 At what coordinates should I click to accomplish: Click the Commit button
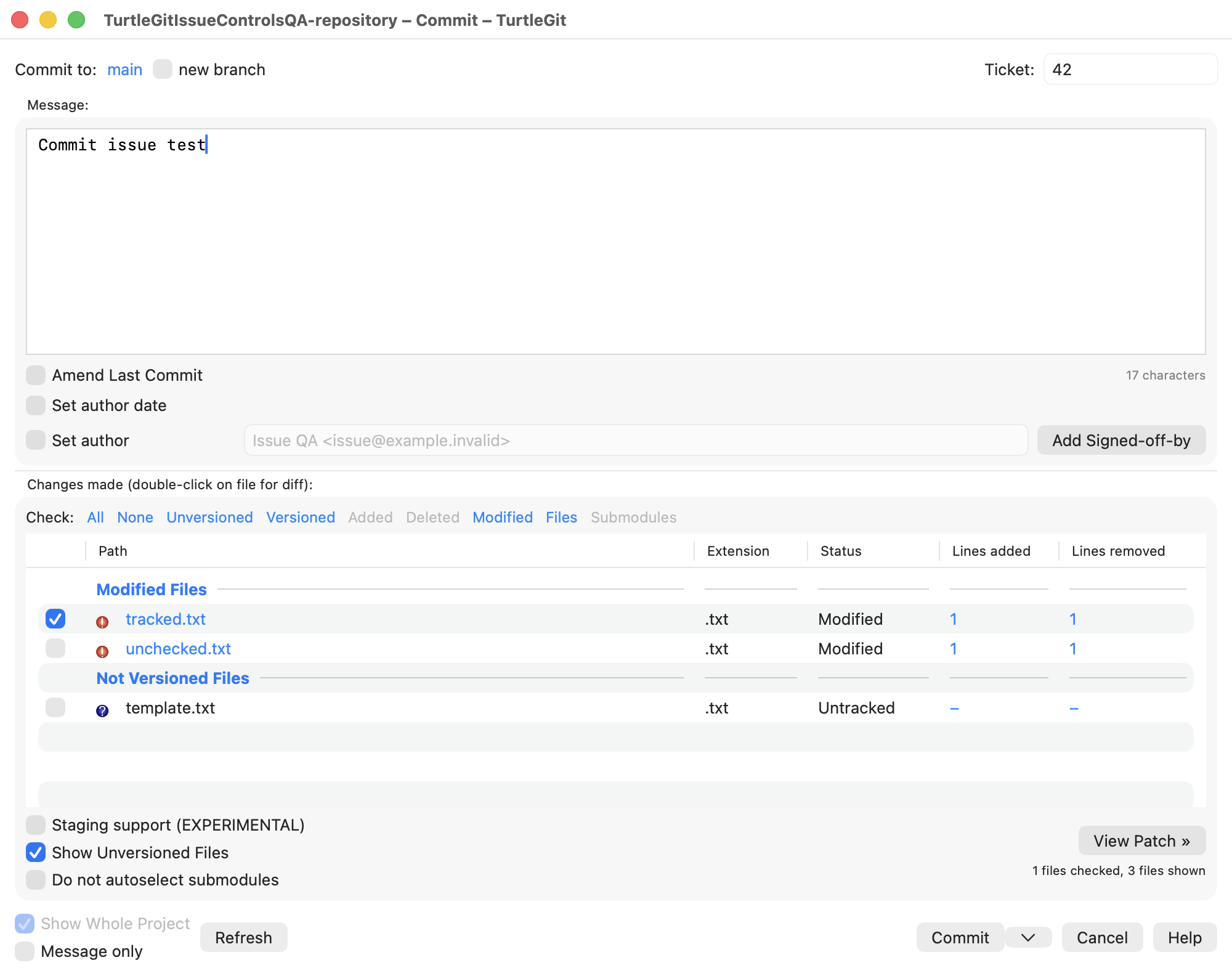(960, 938)
